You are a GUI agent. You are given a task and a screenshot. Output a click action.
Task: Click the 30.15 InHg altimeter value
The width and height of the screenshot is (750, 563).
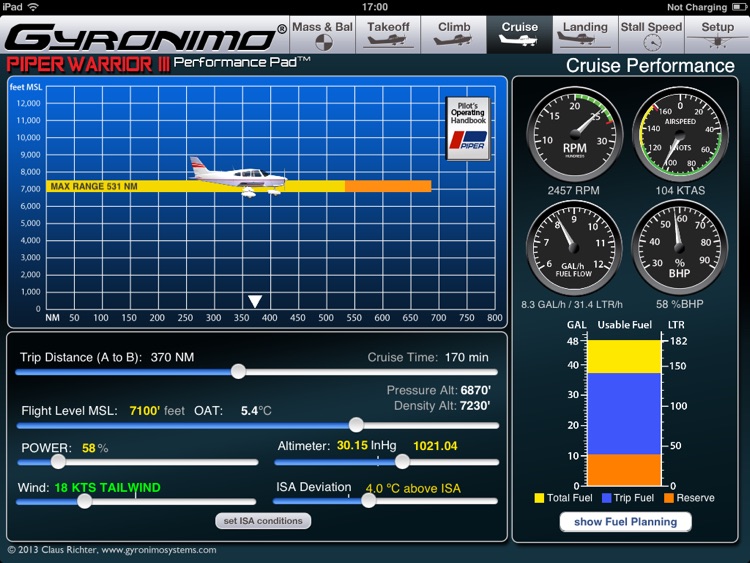tap(366, 446)
